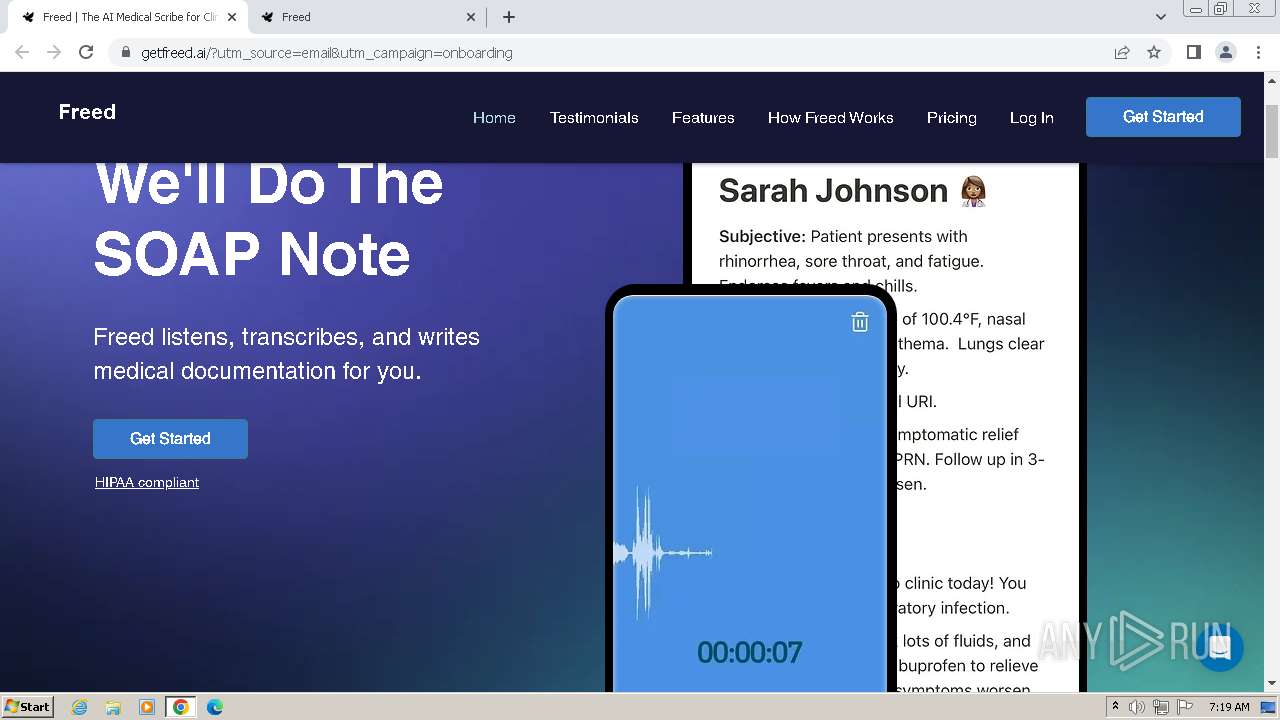Viewport: 1280px width, 720px height.
Task: Go to Testimonials section
Action: [594, 118]
